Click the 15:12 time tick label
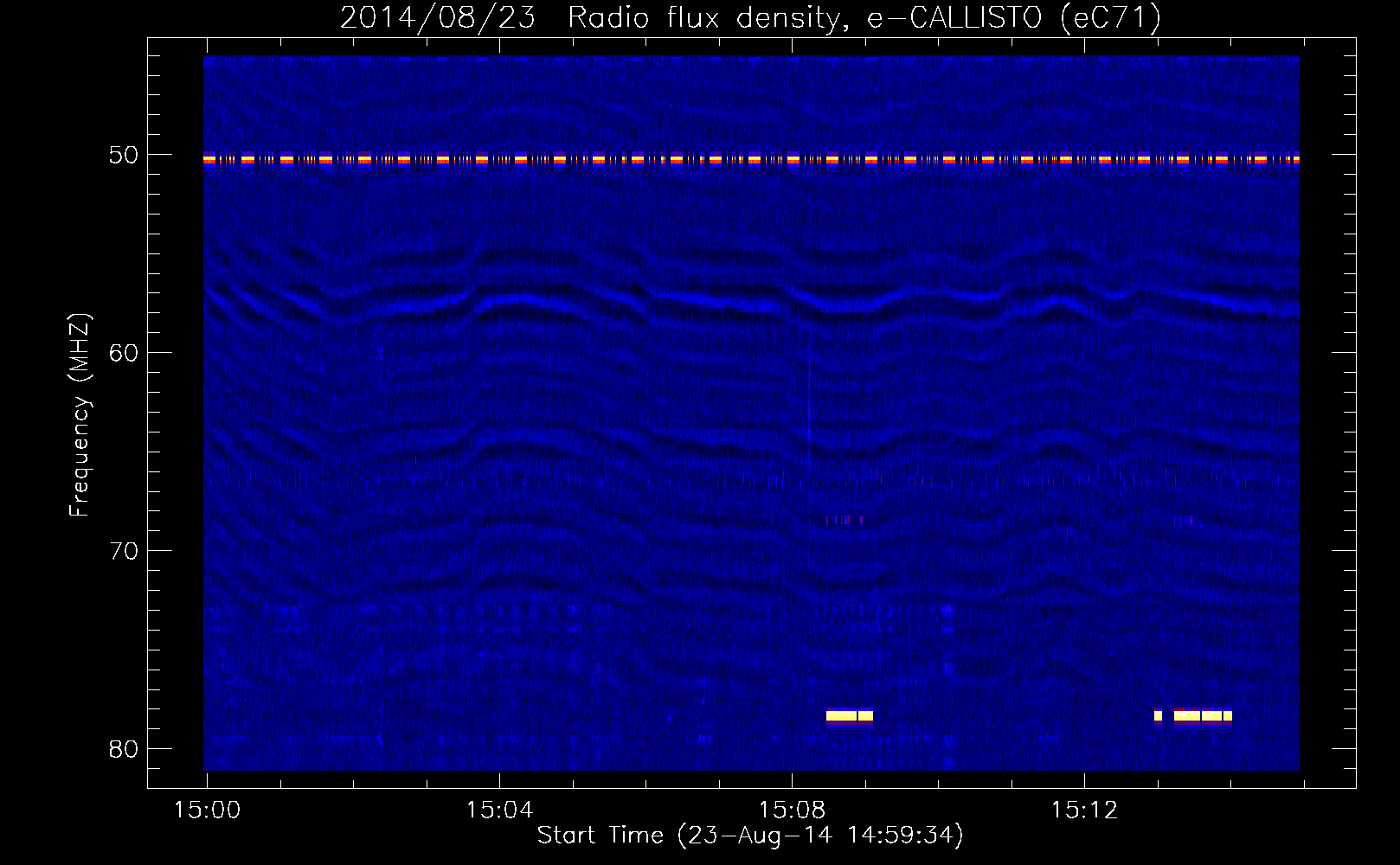 [x=1084, y=811]
